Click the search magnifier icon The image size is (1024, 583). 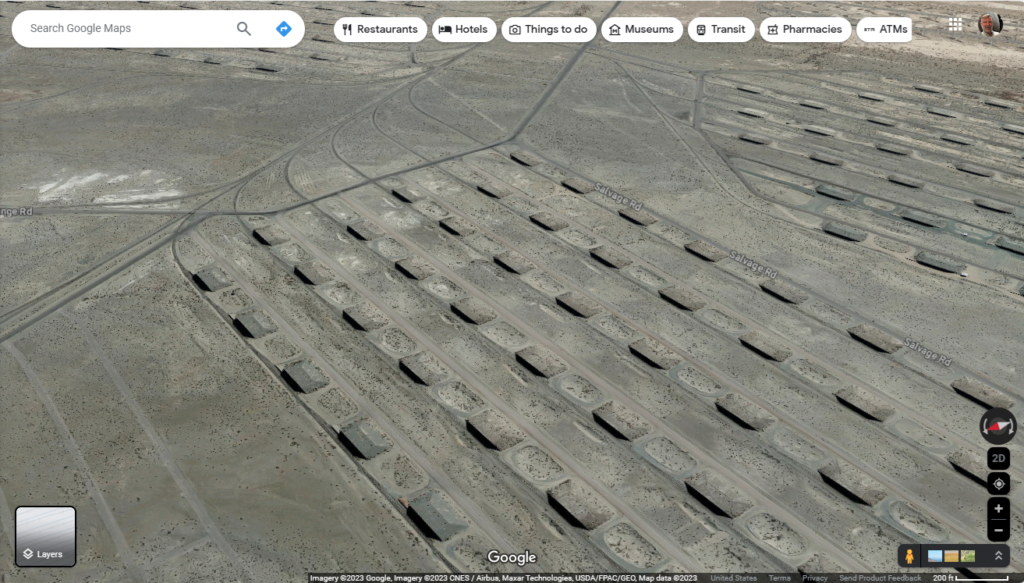pos(244,29)
